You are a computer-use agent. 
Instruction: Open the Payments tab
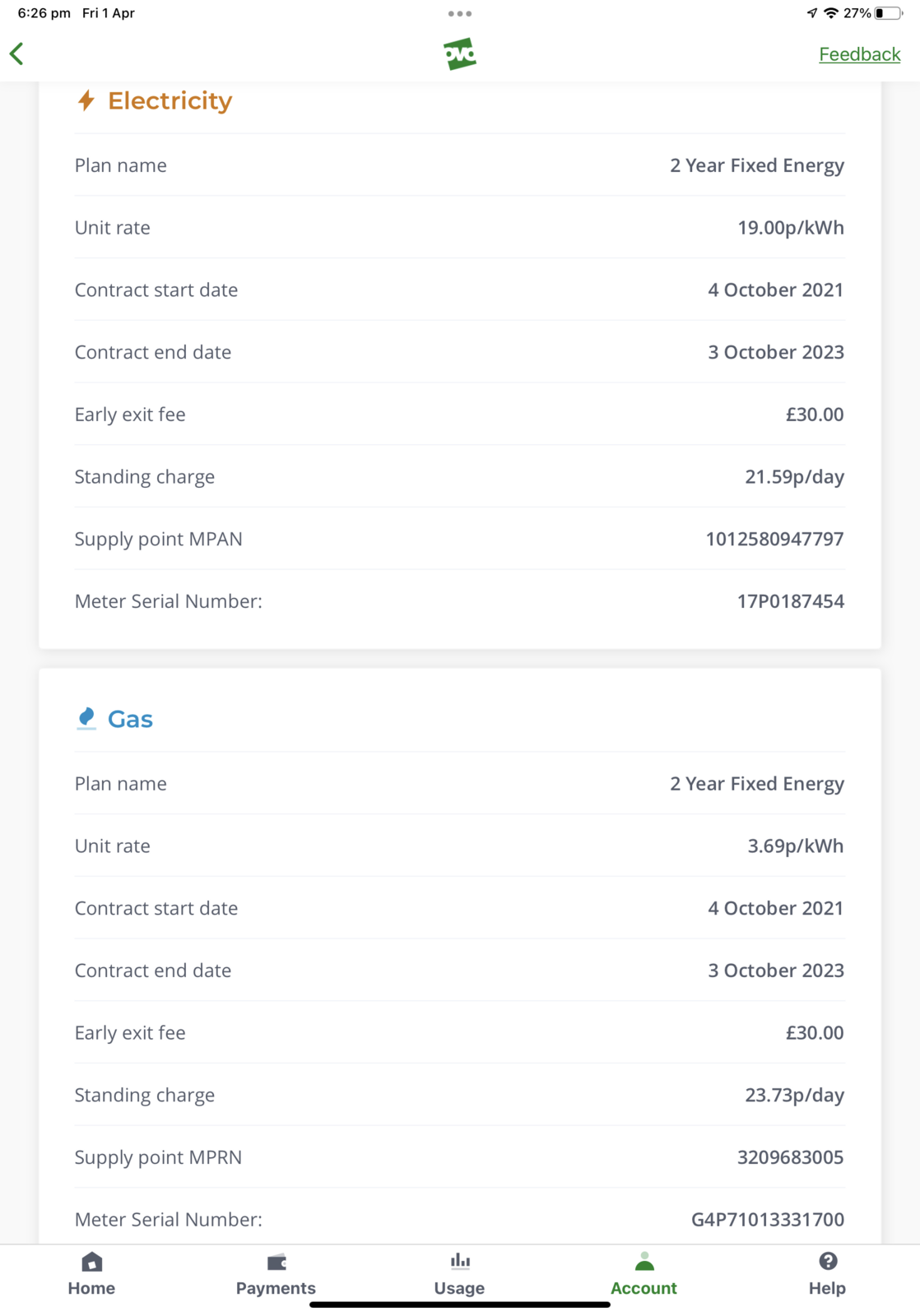click(x=276, y=1273)
